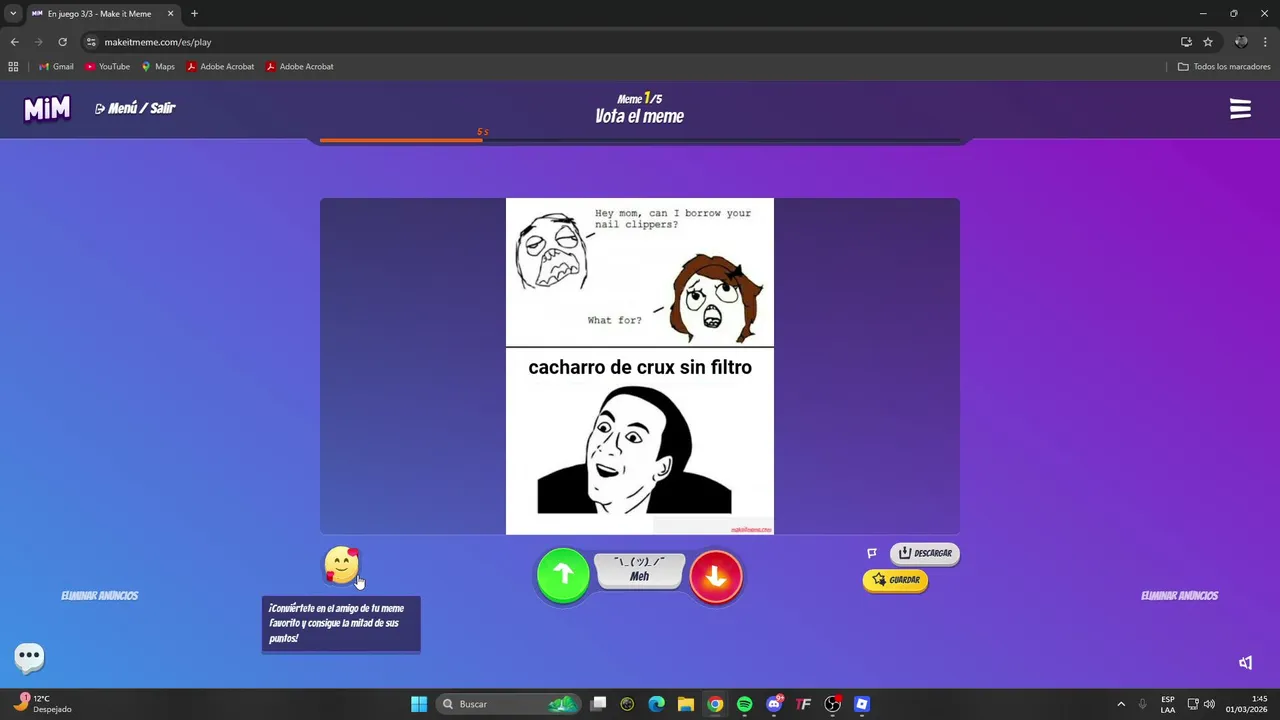Open weather widget showing 12°C
The width and height of the screenshot is (1280, 720).
[42, 704]
